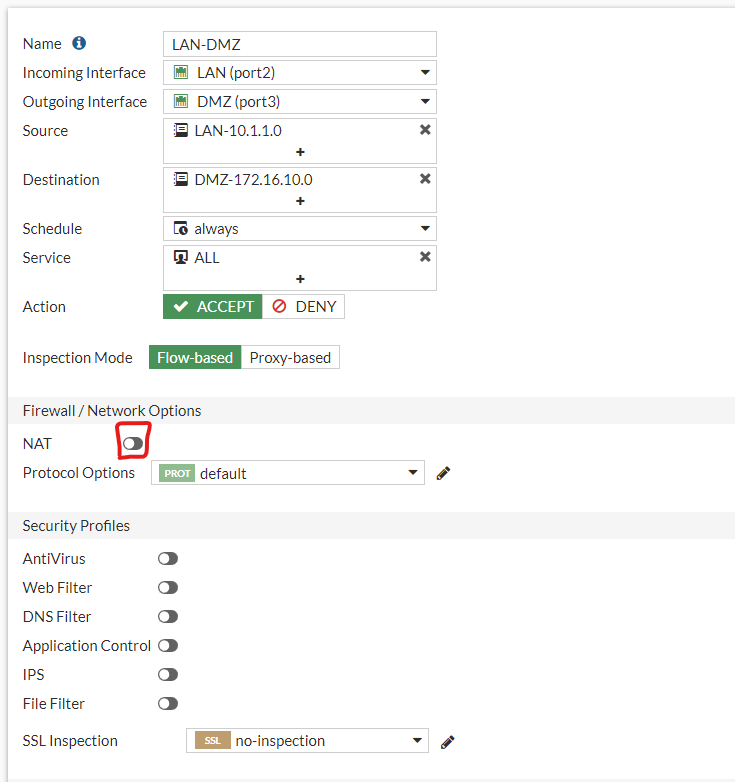Enable the DNS Filter toggle
This screenshot has width=735, height=782.
click(168, 616)
